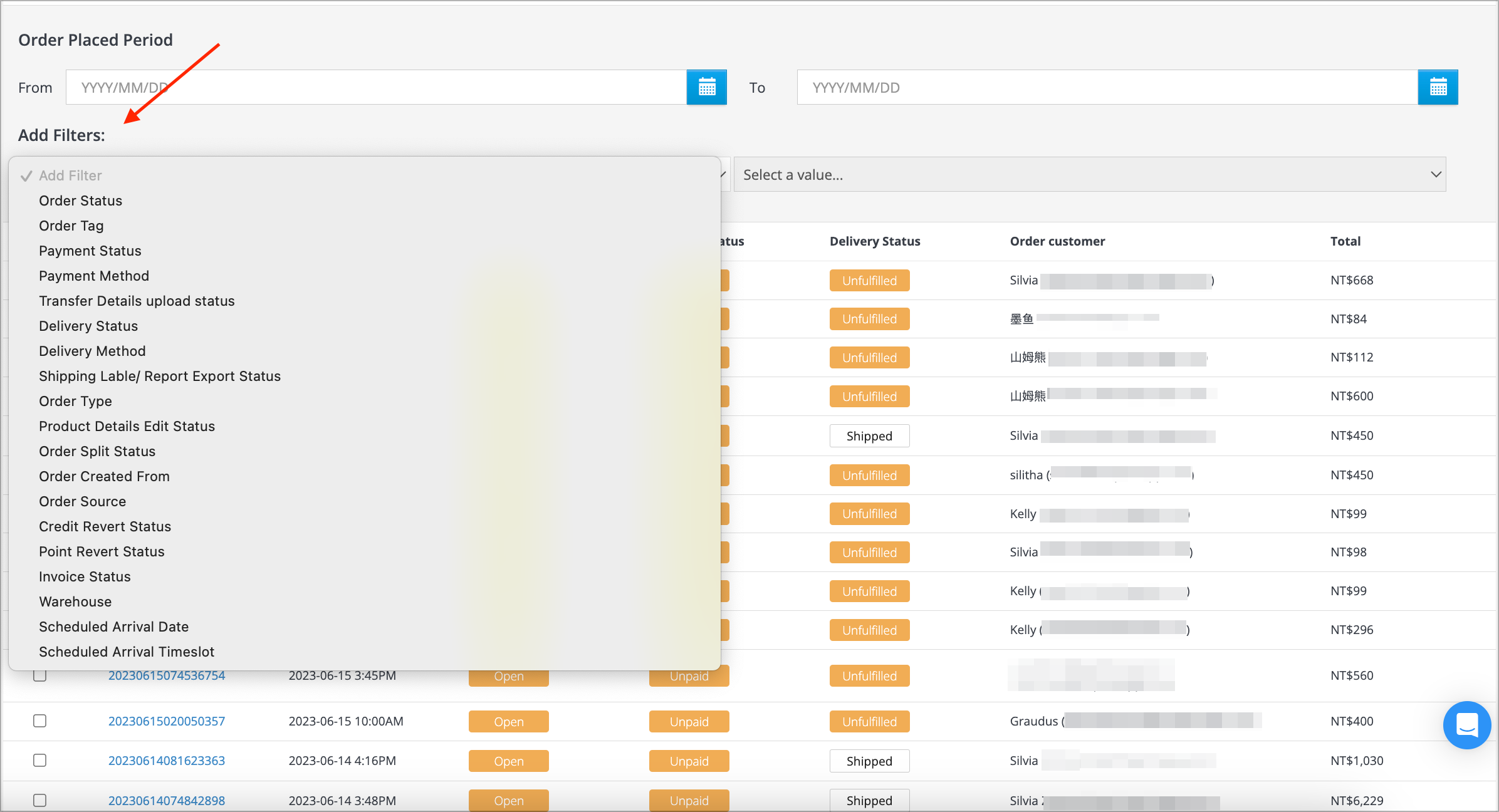Screen dimensions: 1499x812
Task: Open the From date calendar picker
Action: pyautogui.click(x=707, y=87)
